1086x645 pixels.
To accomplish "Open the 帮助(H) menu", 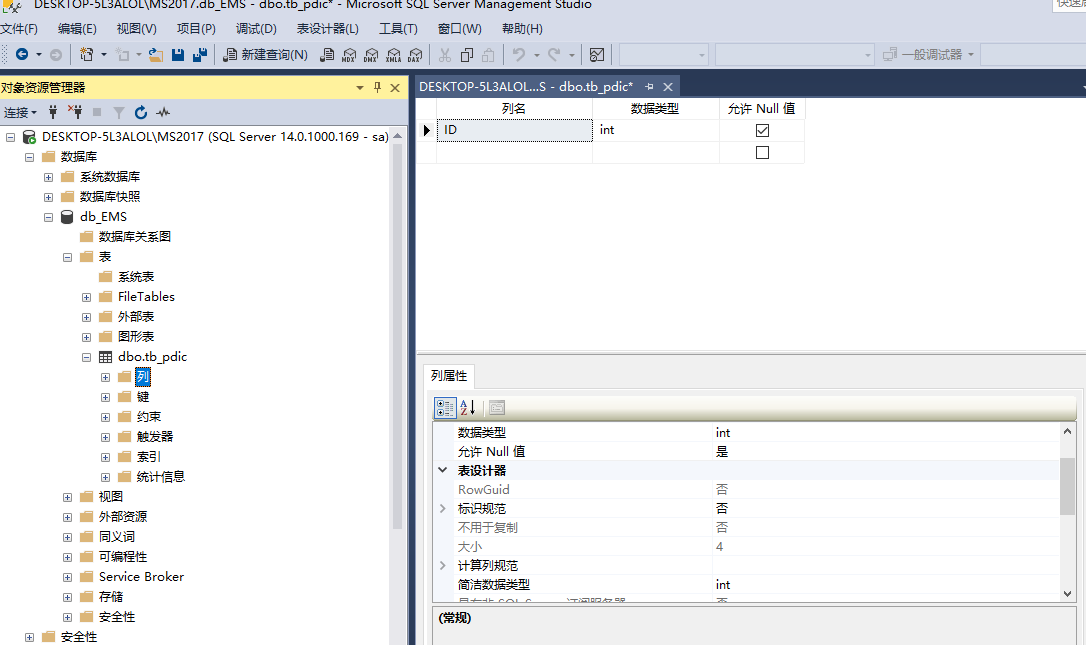I will 522,28.
